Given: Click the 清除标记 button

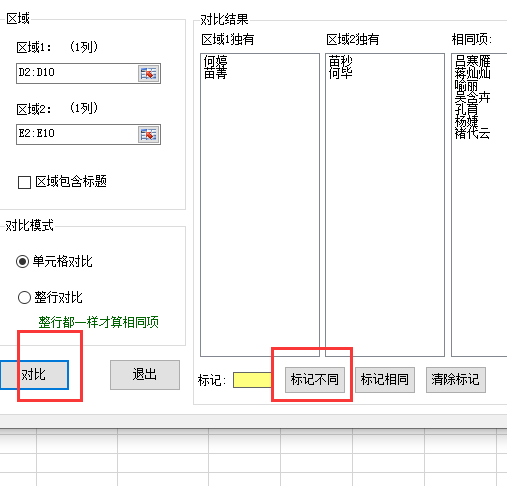Looking at the screenshot, I should pyautogui.click(x=456, y=380).
